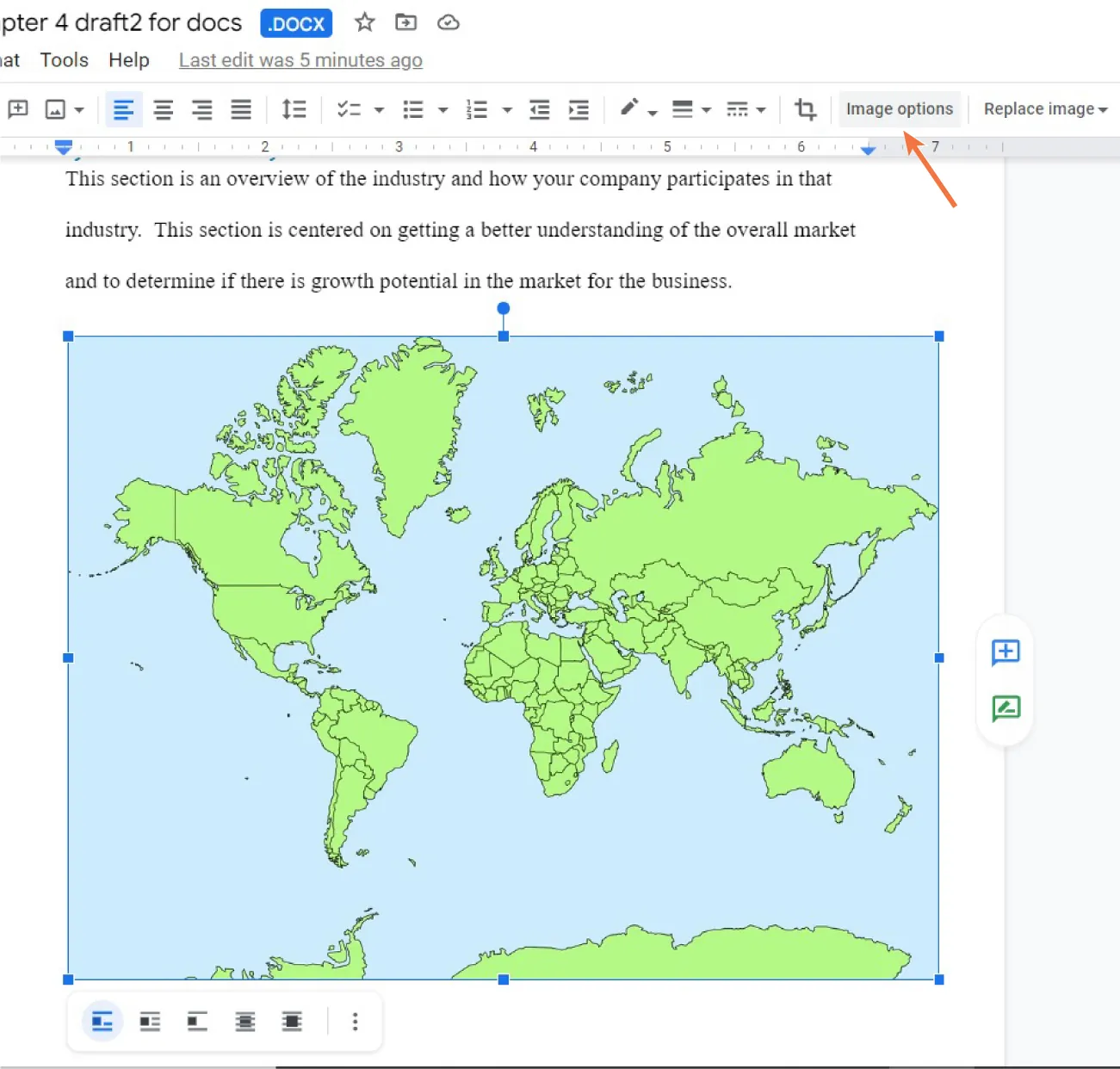
Task: Apply a checklist to the text
Action: click(349, 109)
